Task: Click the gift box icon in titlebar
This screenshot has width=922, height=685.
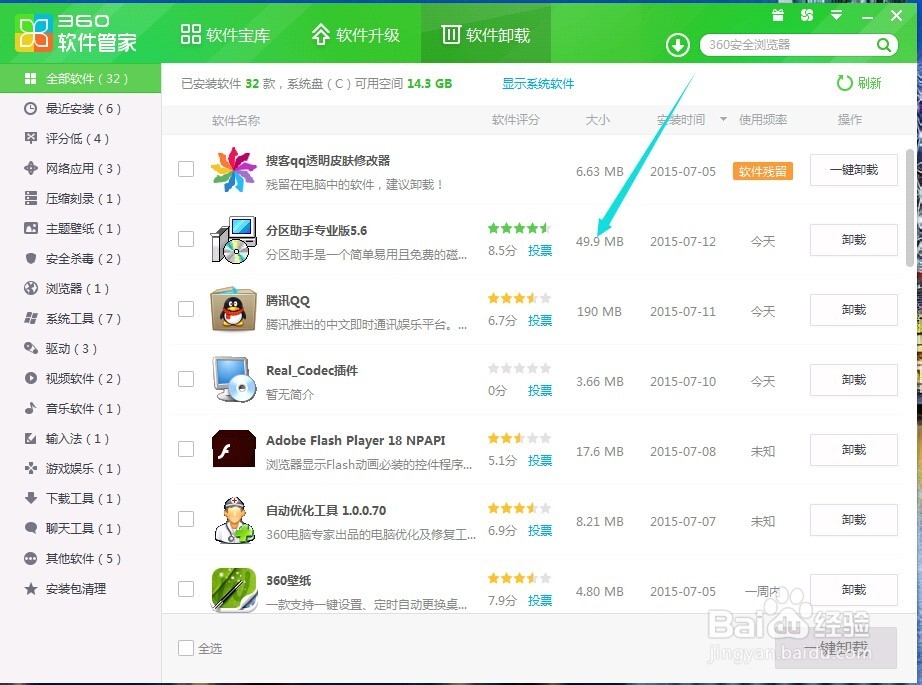Action: (778, 15)
